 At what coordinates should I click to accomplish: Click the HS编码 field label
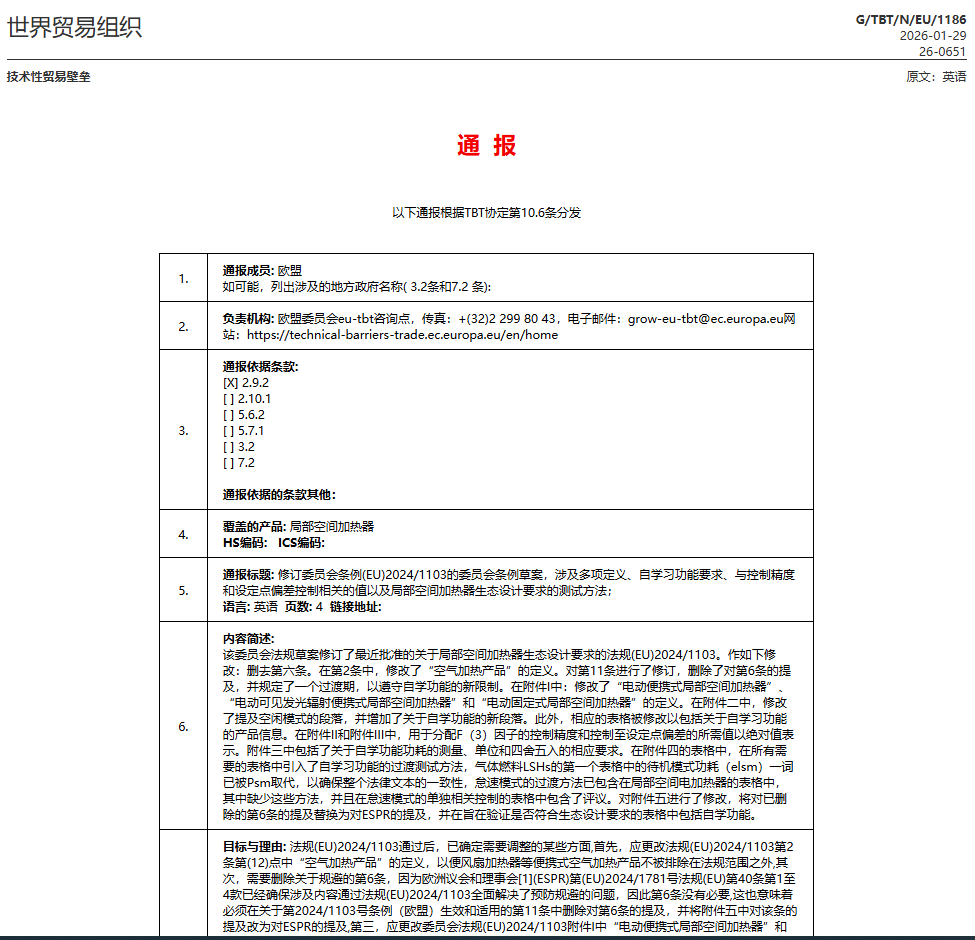[x=244, y=542]
